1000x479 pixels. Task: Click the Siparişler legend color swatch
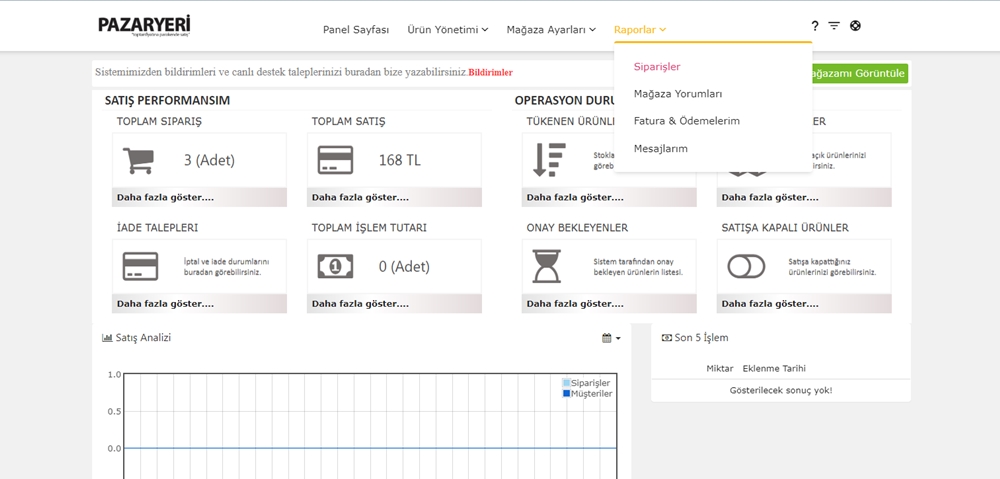pyautogui.click(x=566, y=383)
